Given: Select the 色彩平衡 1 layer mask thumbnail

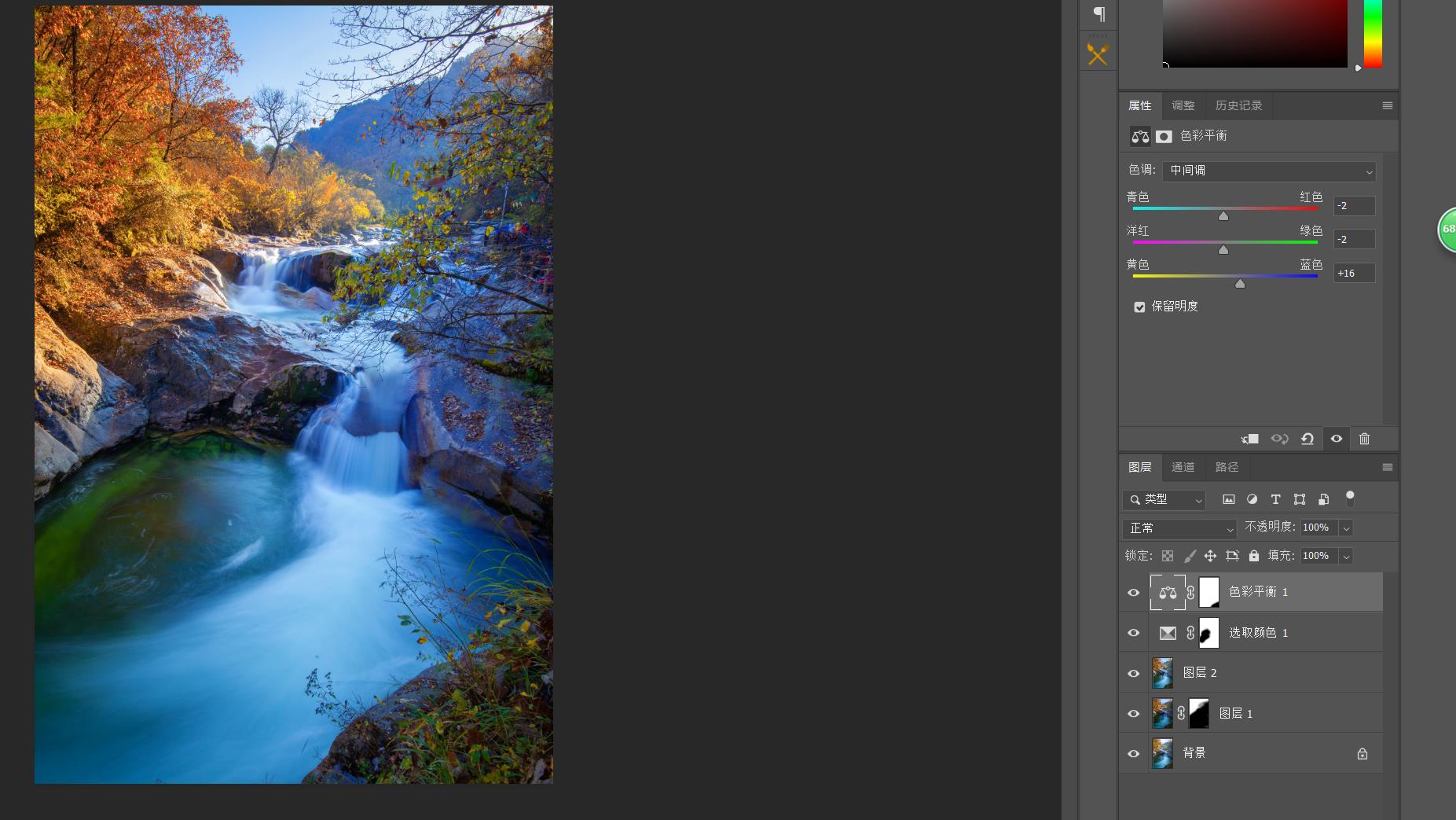Looking at the screenshot, I should point(1209,593).
